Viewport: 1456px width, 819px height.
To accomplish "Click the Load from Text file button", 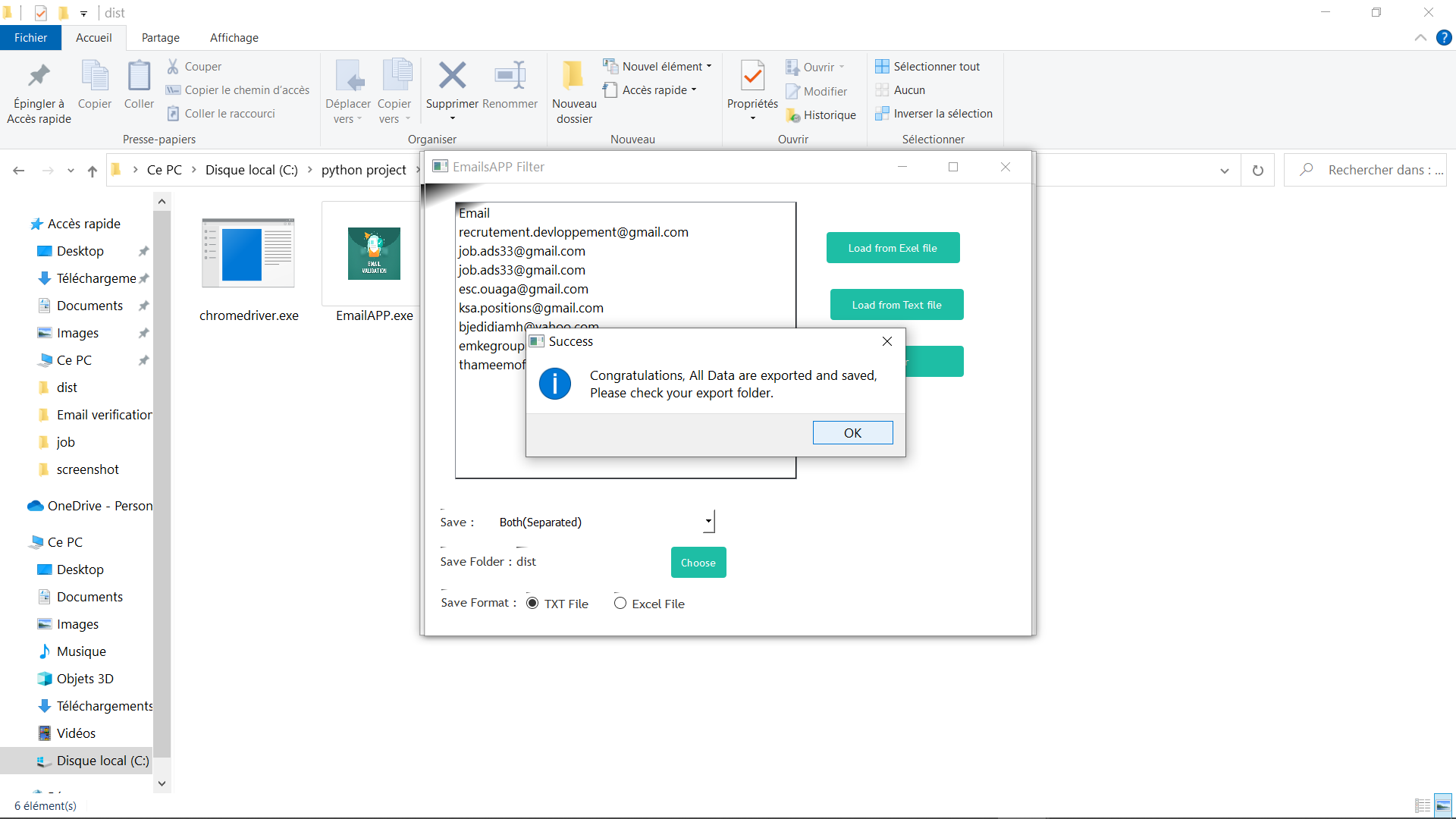I will 896,305.
